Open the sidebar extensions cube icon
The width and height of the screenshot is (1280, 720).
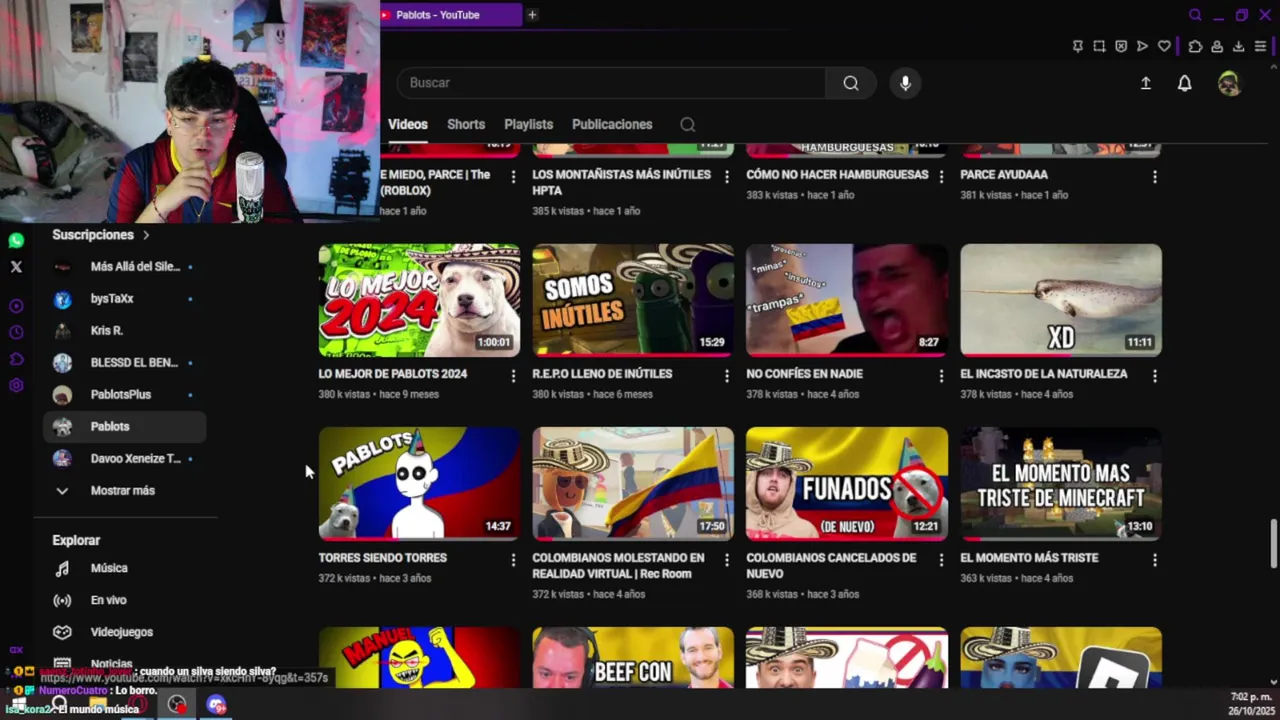pyautogui.click(x=16, y=359)
